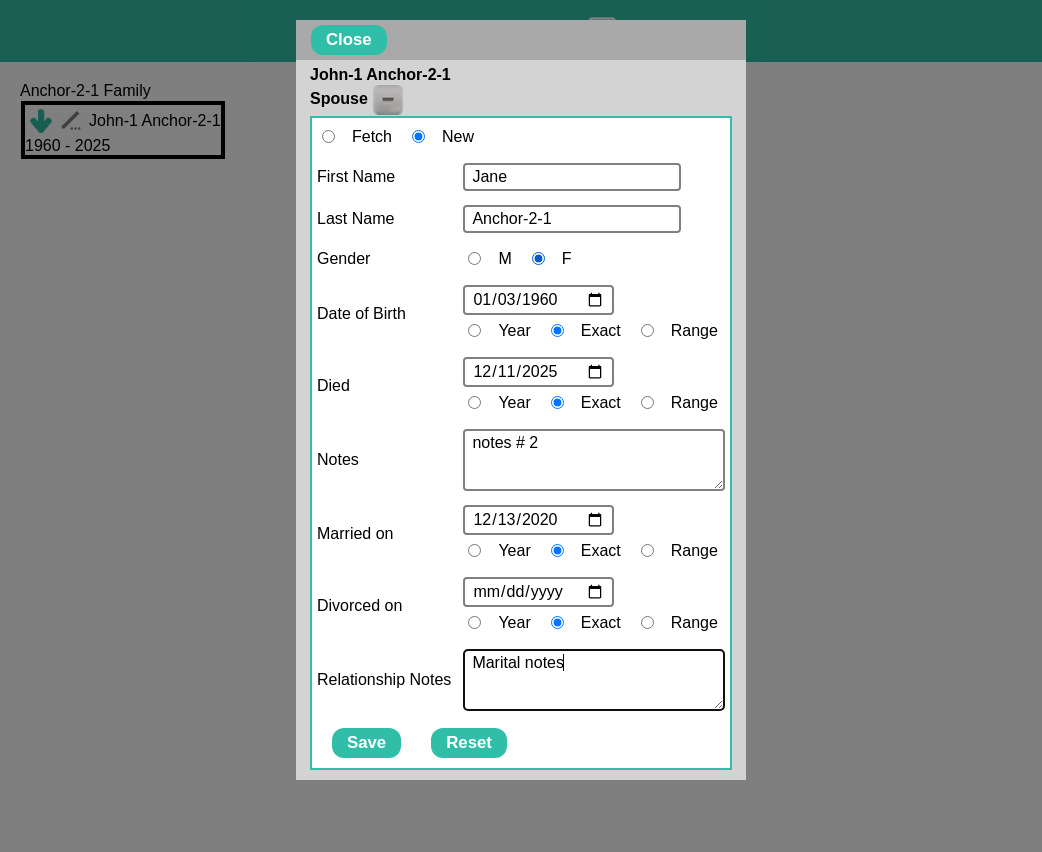This screenshot has height=852, width=1042.
Task: Set Married on to Year mode
Action: [474, 551]
